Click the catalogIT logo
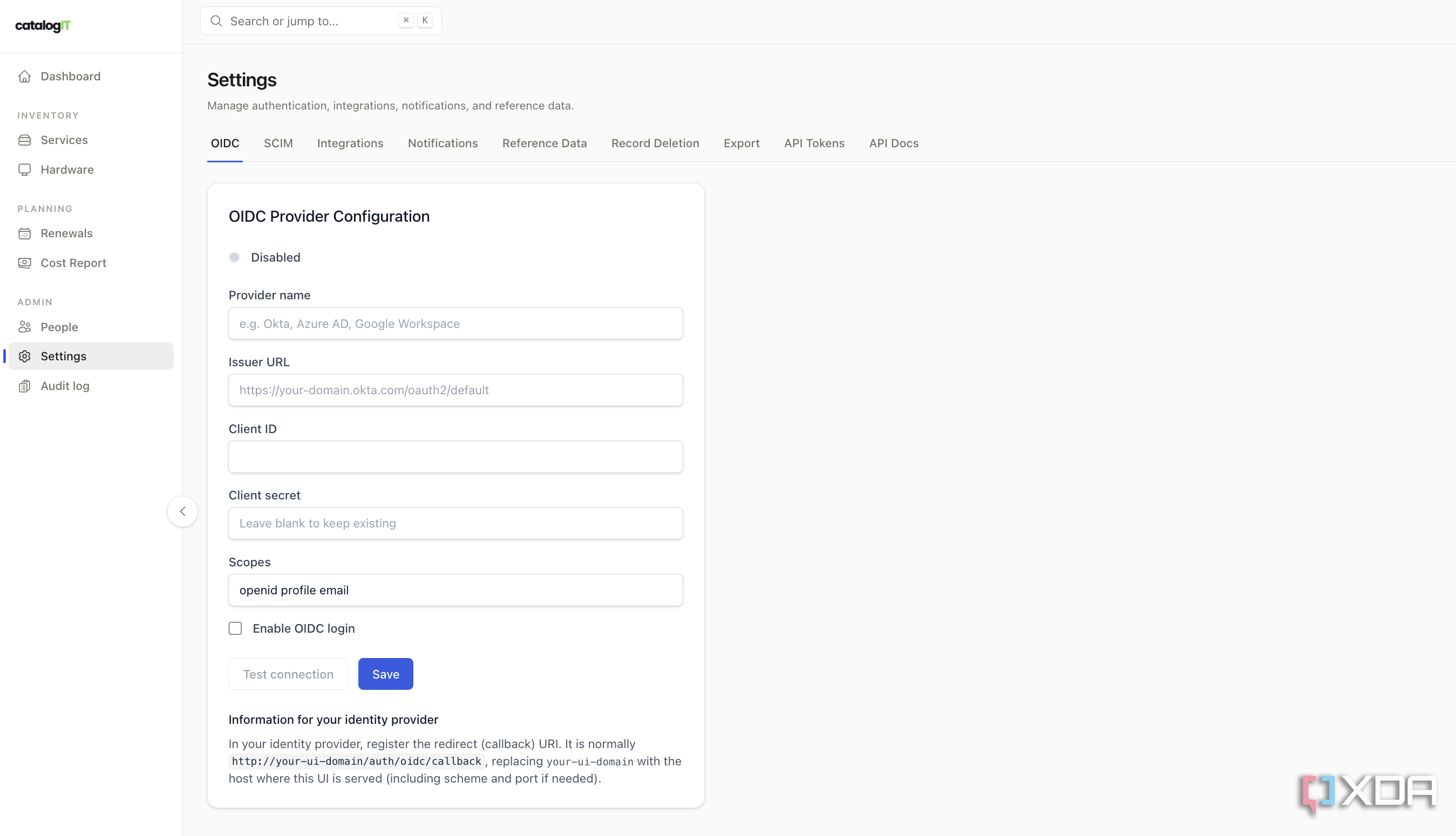The width and height of the screenshot is (1456, 836). point(43,26)
